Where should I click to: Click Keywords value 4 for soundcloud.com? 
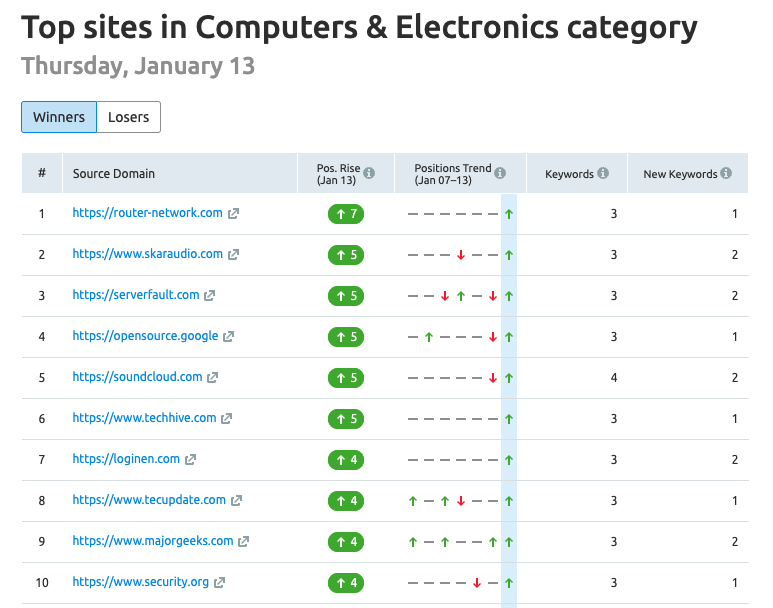(614, 378)
